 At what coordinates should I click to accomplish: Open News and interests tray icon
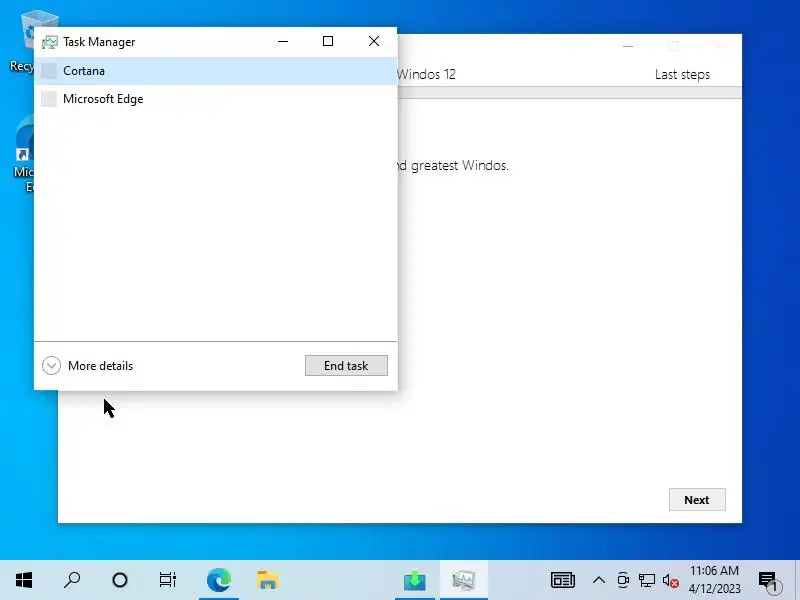coord(563,580)
